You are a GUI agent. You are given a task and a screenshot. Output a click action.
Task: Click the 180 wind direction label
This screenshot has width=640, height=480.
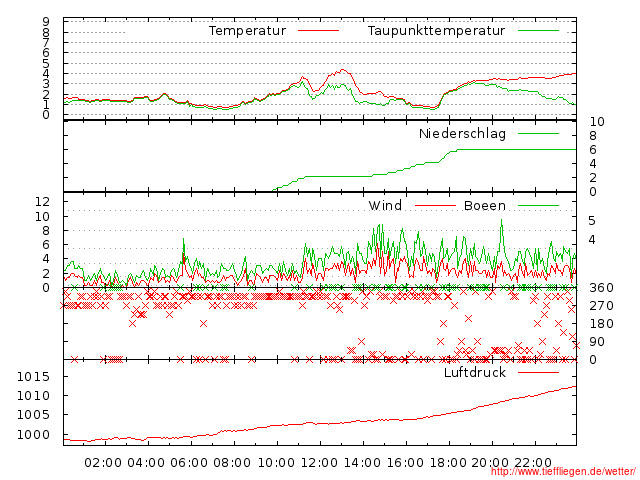tap(601, 324)
